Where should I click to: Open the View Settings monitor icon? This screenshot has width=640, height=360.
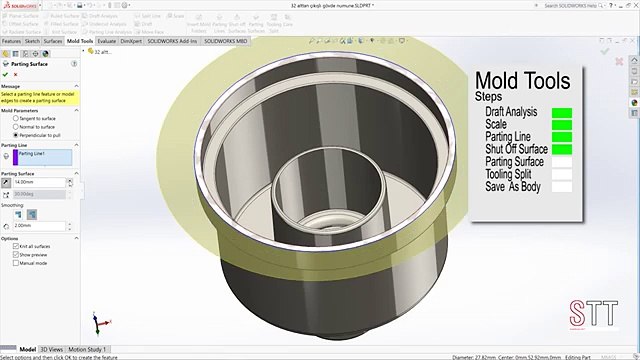click(402, 41)
